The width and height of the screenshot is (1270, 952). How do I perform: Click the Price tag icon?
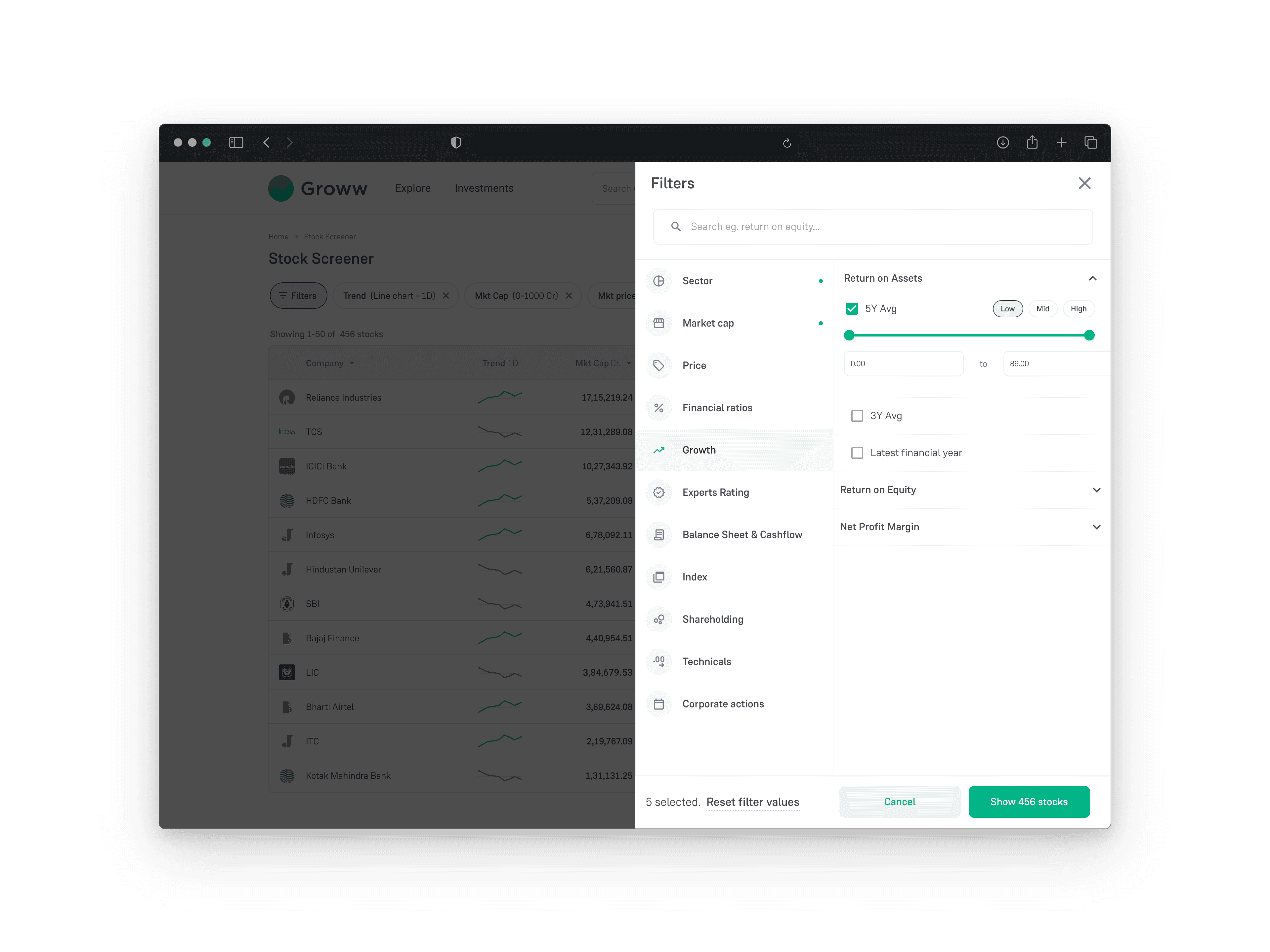click(658, 366)
